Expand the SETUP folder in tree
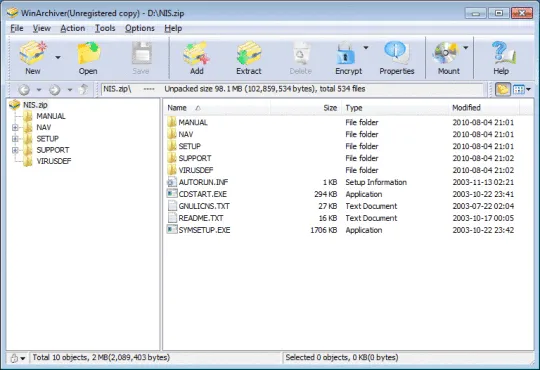This screenshot has height=370, width=540. [15, 139]
